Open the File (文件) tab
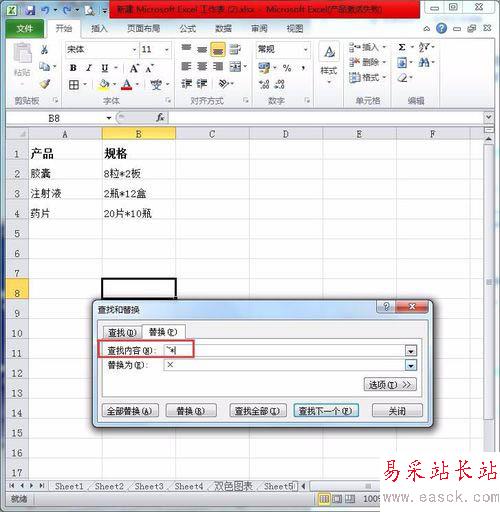 coord(25,29)
